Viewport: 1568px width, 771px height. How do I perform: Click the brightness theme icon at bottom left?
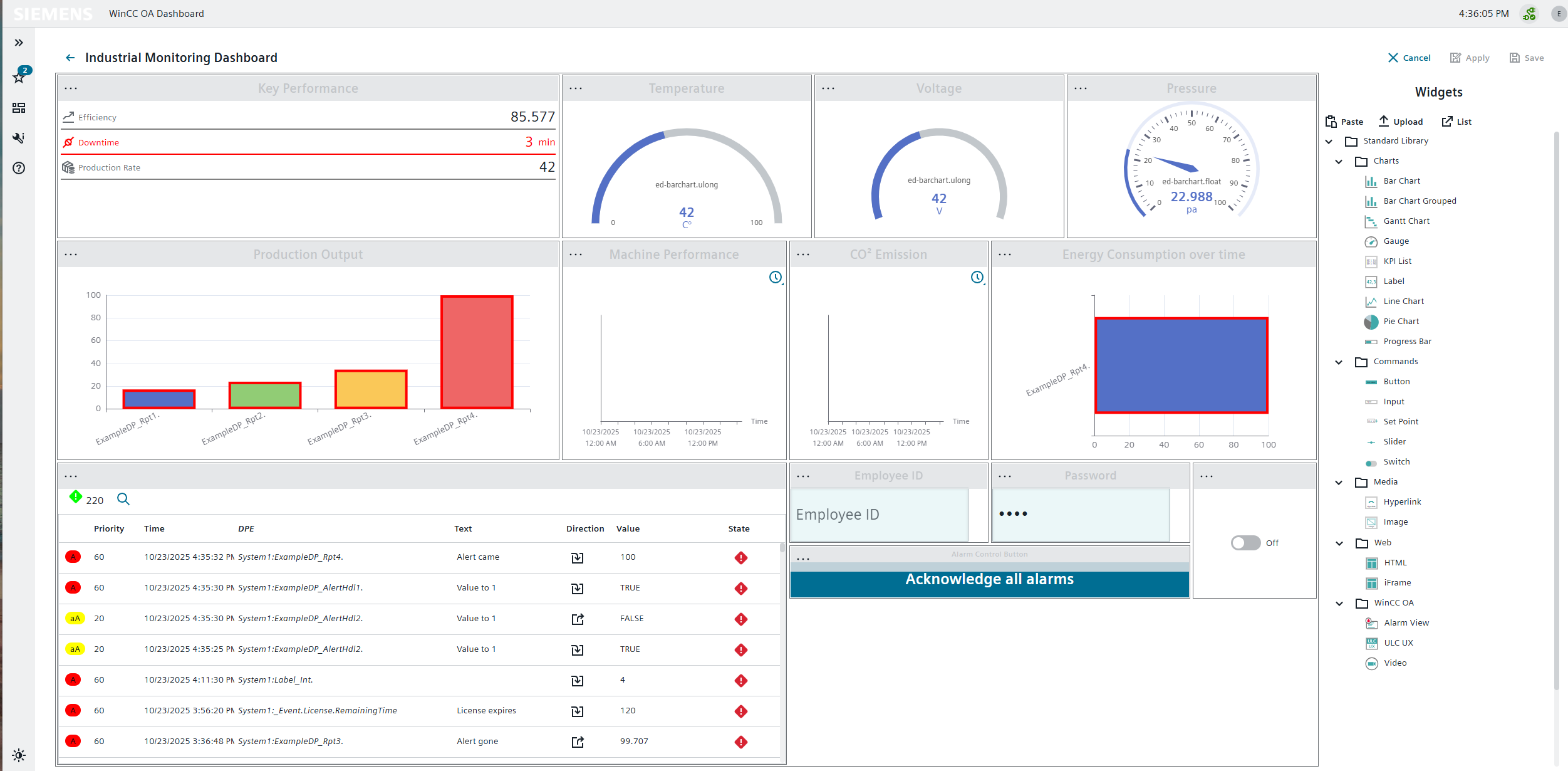19,755
